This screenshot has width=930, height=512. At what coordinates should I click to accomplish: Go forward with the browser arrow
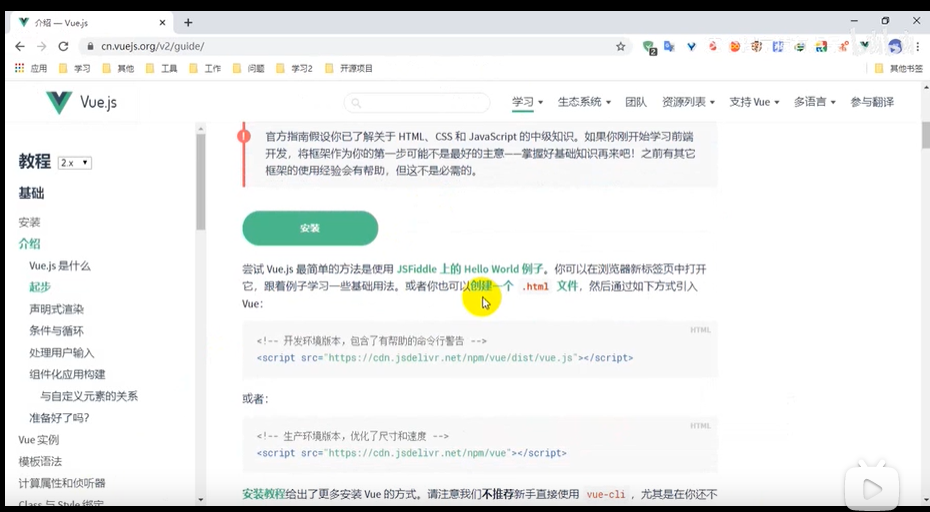point(42,46)
